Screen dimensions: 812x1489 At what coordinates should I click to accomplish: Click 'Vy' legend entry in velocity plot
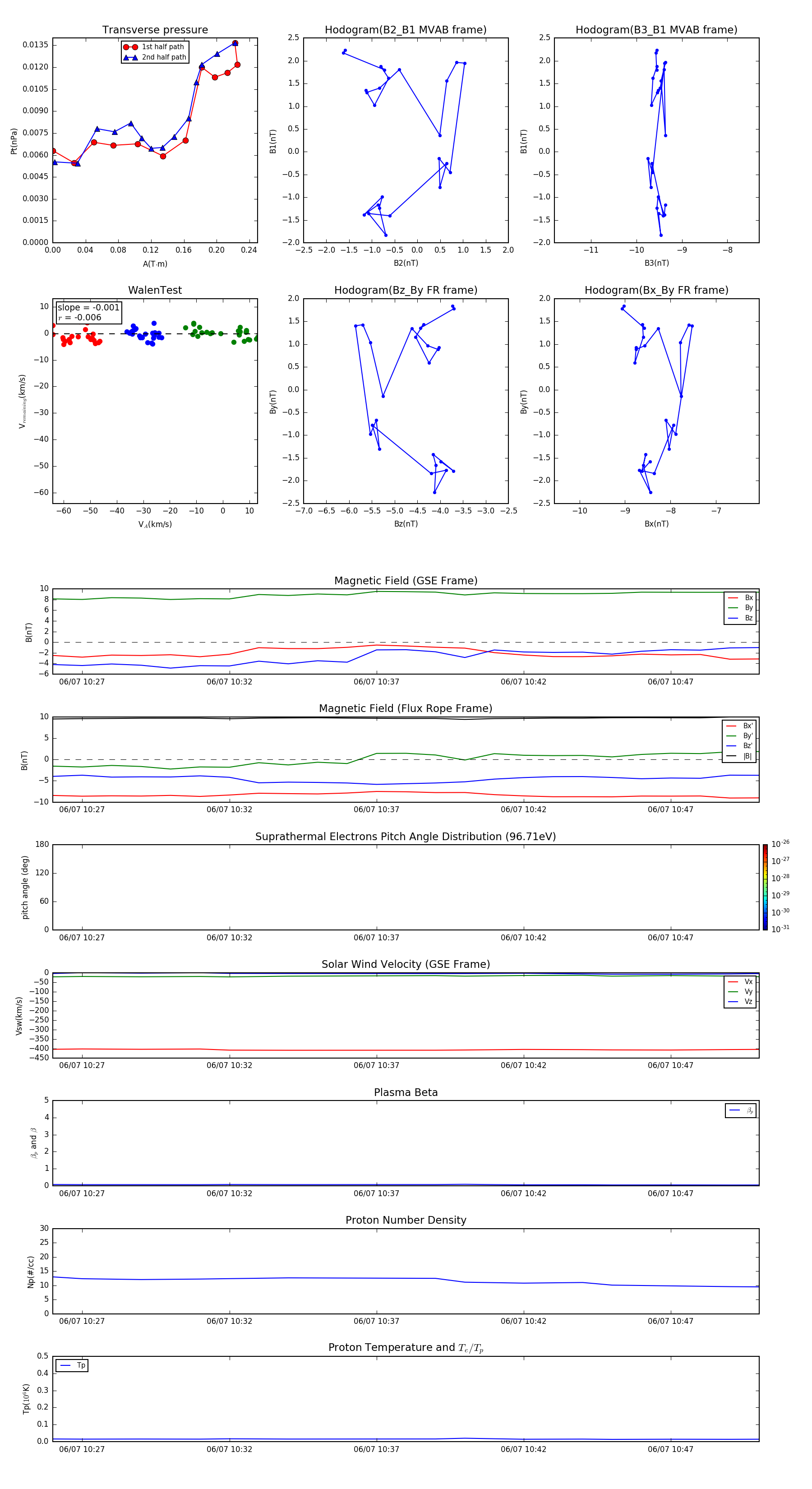pyautogui.click(x=740, y=992)
